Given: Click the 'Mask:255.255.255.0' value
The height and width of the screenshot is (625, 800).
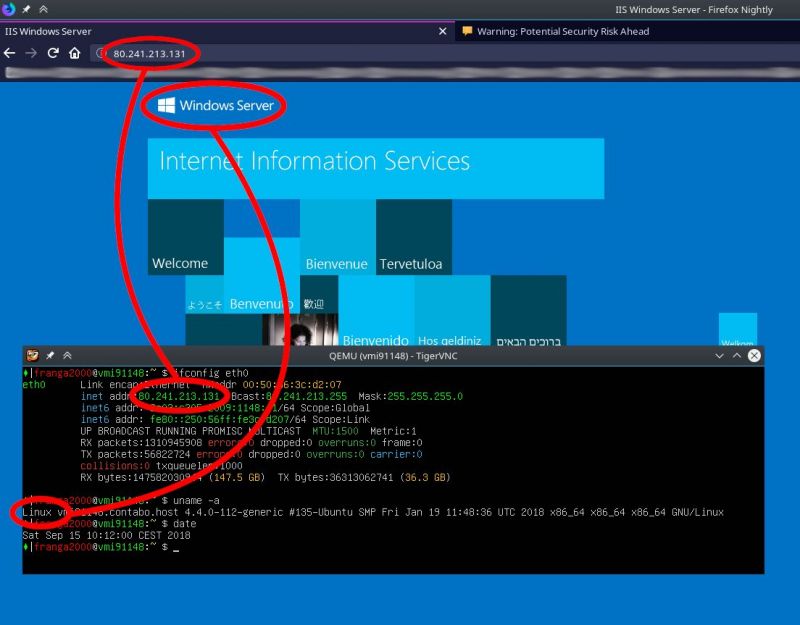Looking at the screenshot, I should [x=410, y=396].
